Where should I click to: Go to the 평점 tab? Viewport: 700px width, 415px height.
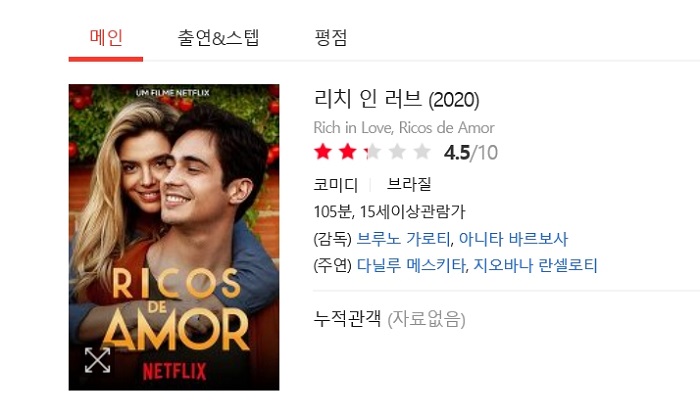click(331, 37)
